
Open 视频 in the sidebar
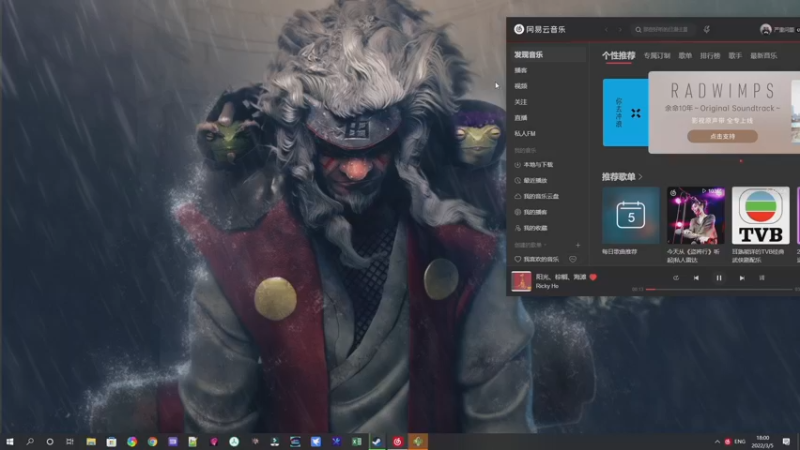click(520, 86)
